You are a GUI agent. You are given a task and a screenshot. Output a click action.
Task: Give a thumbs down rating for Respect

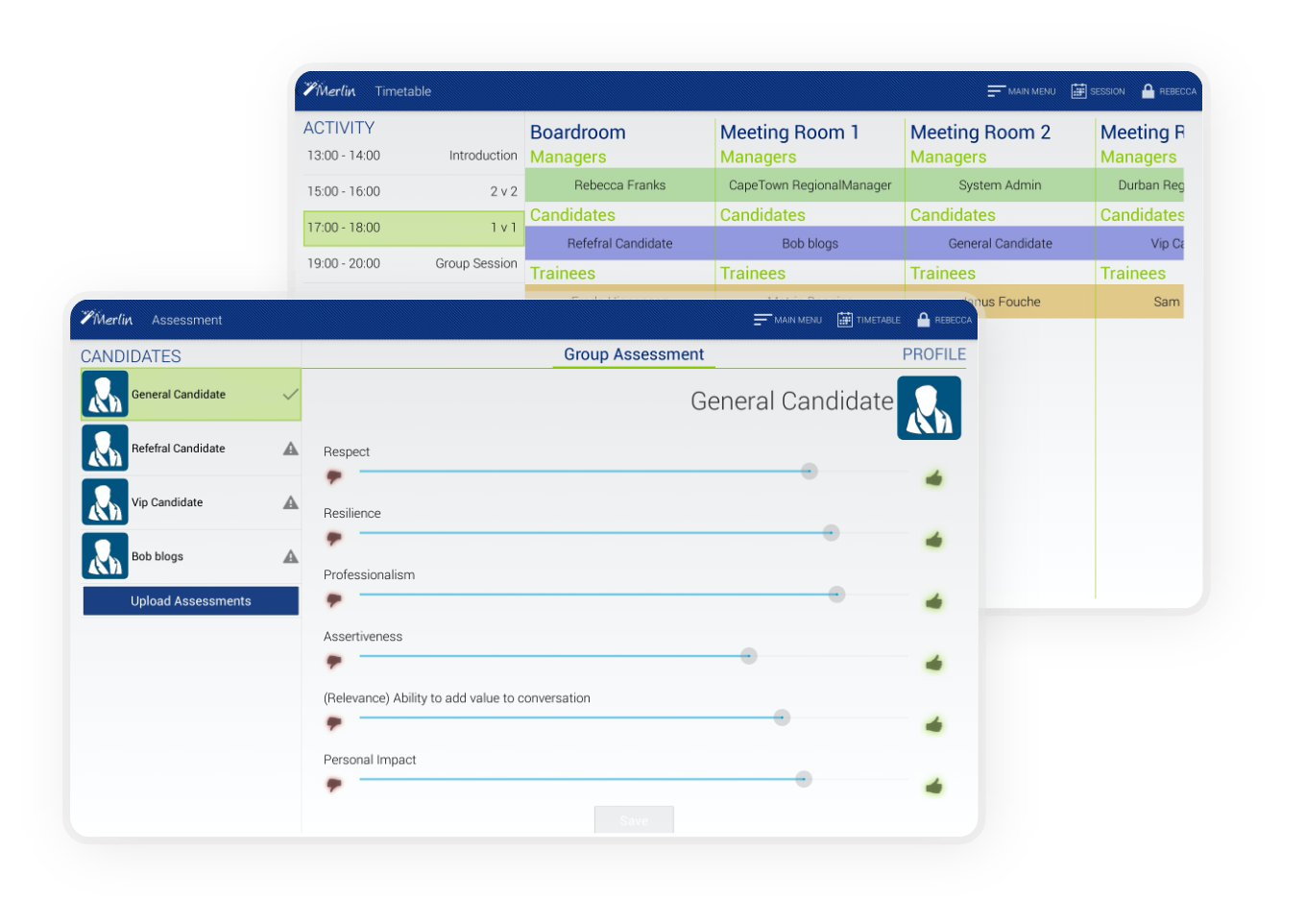click(x=334, y=476)
